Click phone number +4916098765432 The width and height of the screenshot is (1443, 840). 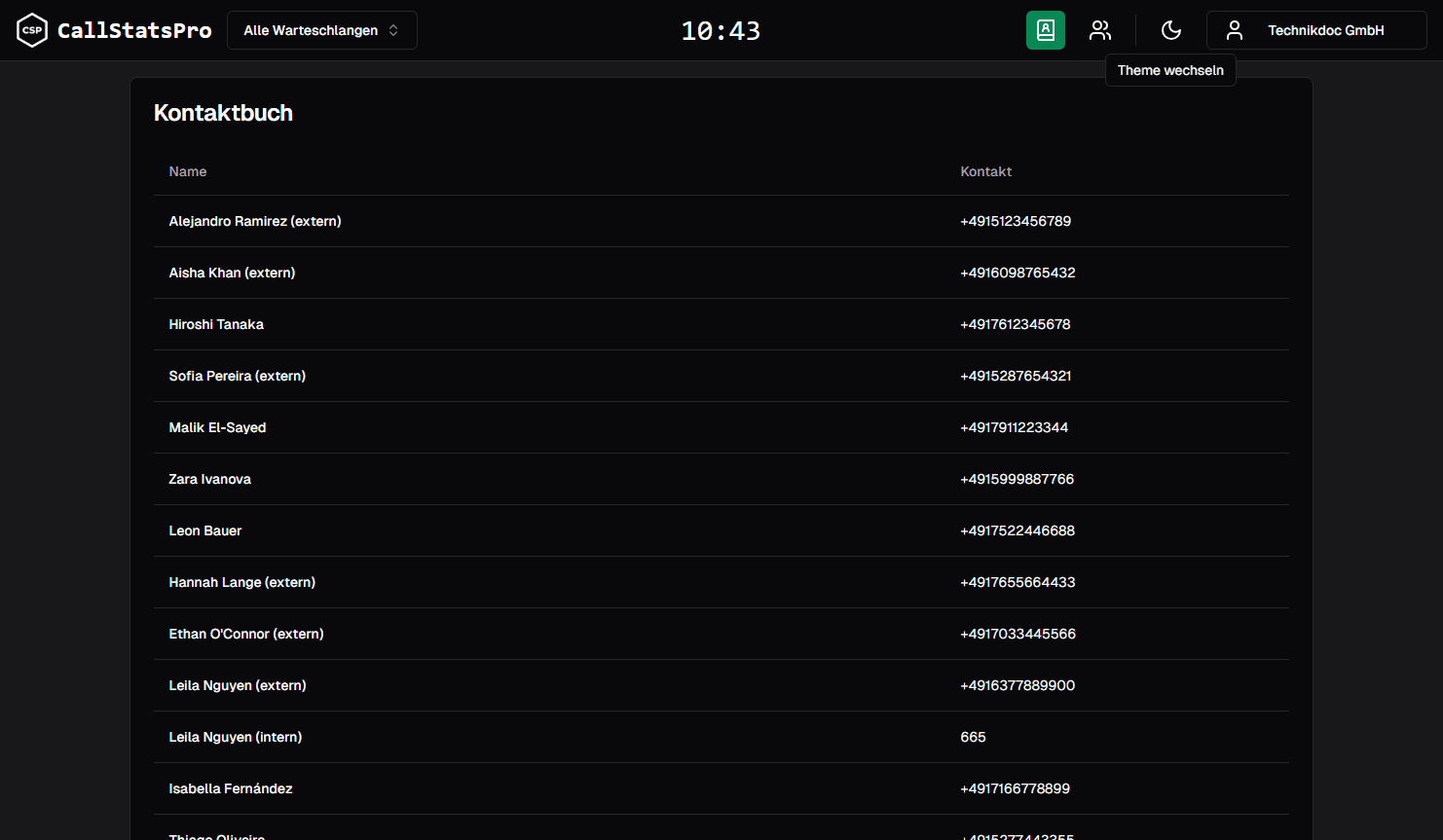click(x=1017, y=273)
